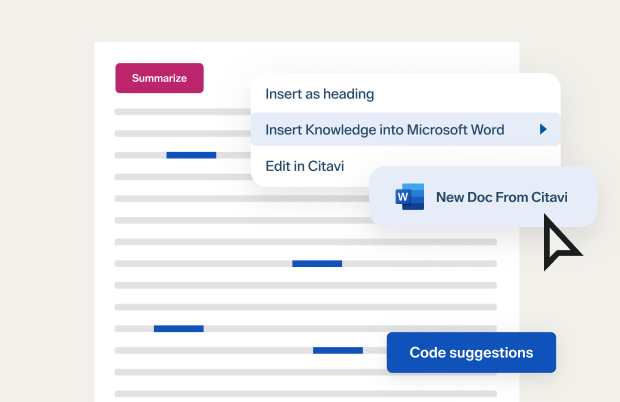Click blue highlight in the document's middle line

coord(317,263)
